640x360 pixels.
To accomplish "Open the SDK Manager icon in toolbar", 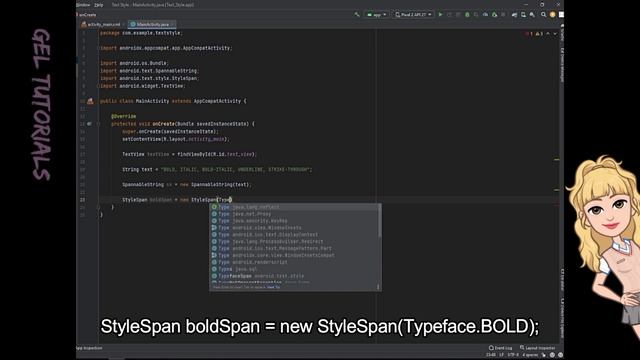I will click(x=532, y=15).
